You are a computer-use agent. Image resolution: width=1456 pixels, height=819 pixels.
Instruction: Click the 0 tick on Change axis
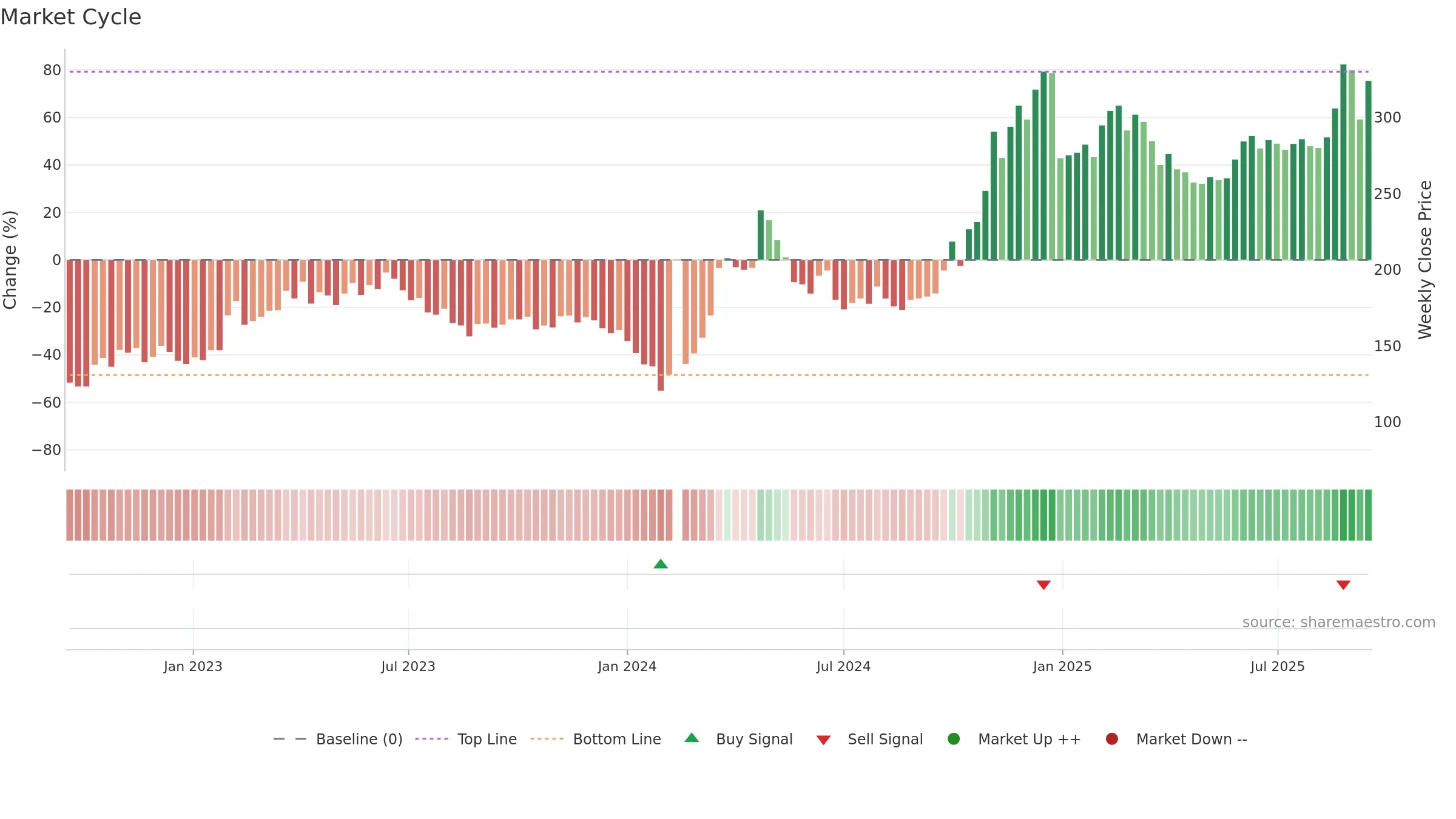click(56, 260)
